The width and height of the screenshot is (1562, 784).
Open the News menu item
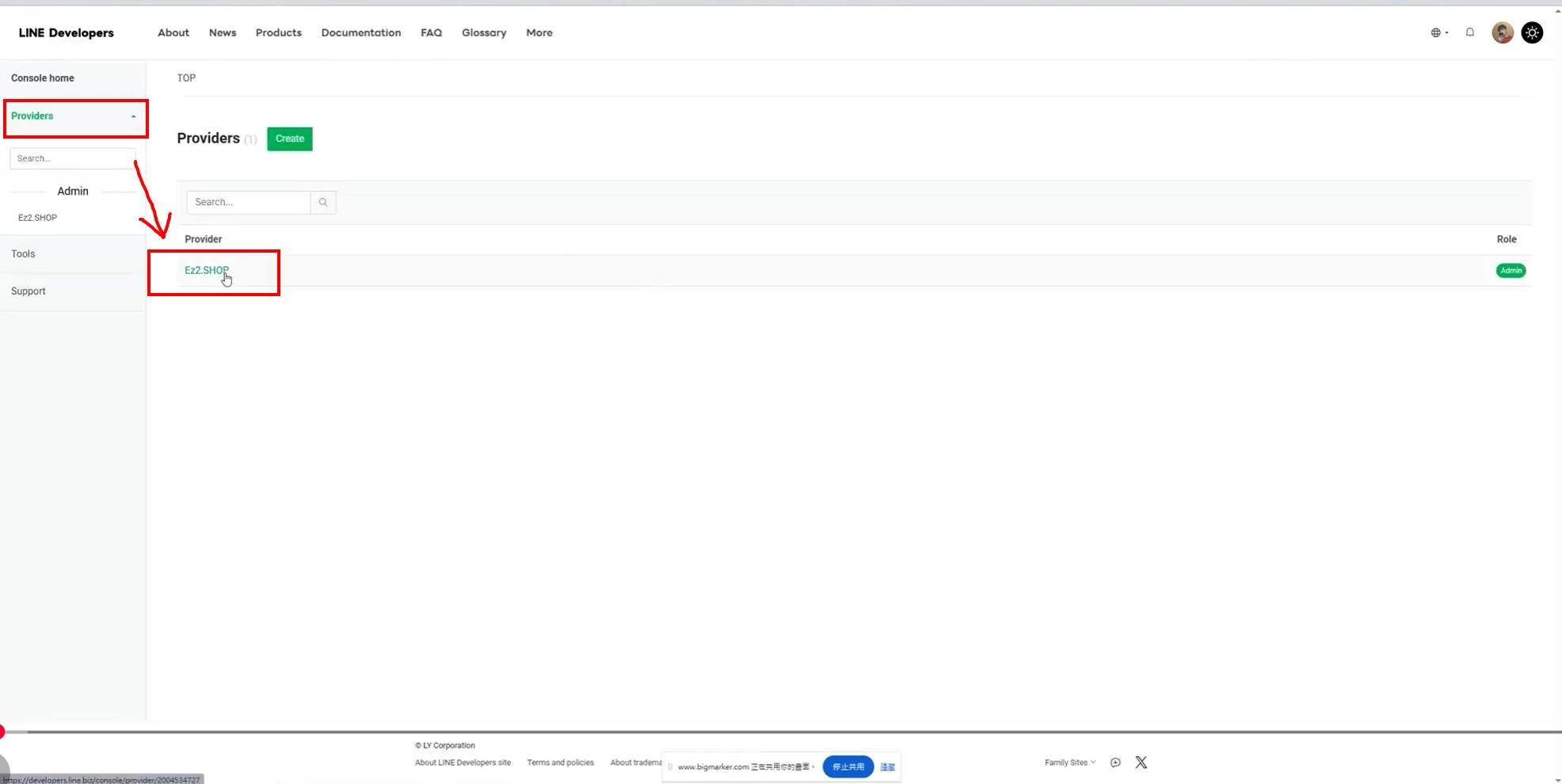223,32
